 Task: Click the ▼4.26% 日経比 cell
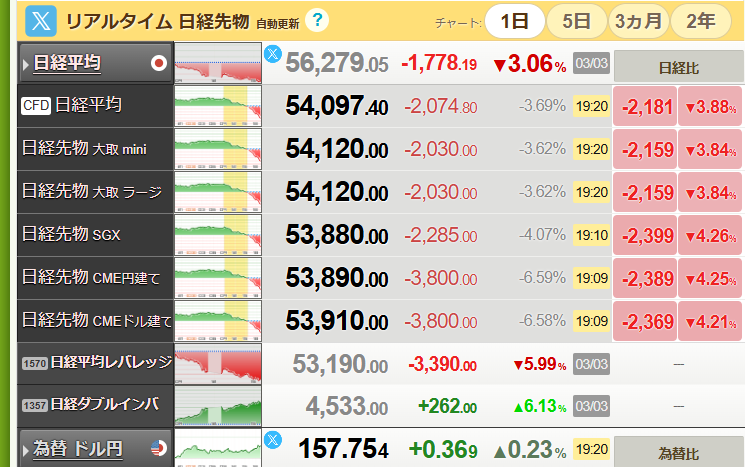coord(710,235)
